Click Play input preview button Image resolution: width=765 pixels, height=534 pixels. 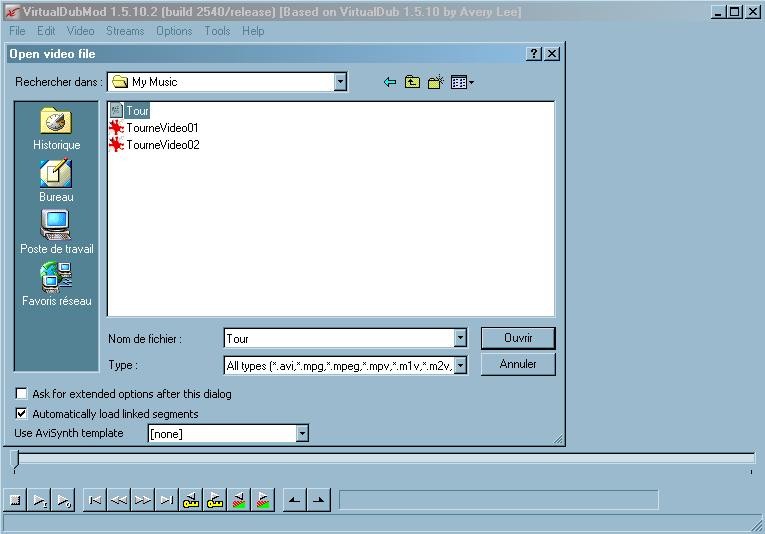tap(40, 500)
